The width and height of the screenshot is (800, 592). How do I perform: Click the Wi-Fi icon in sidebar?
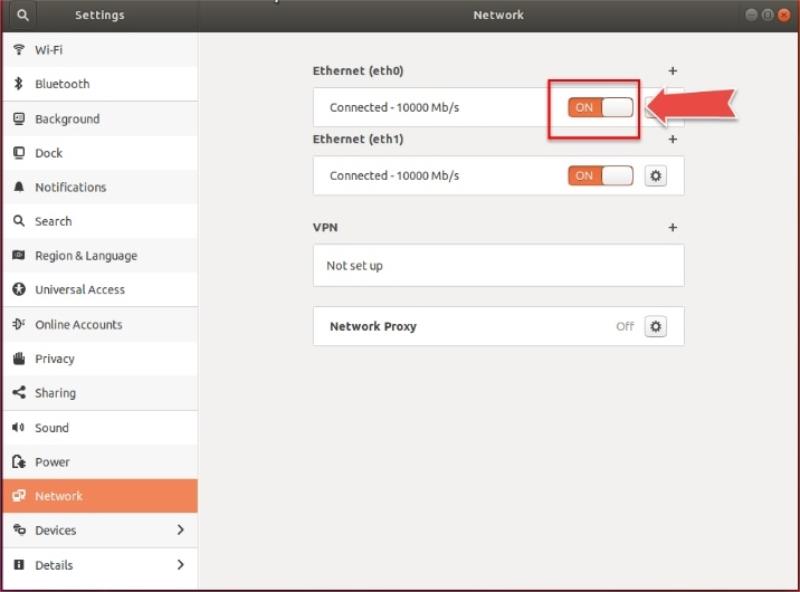coord(19,50)
